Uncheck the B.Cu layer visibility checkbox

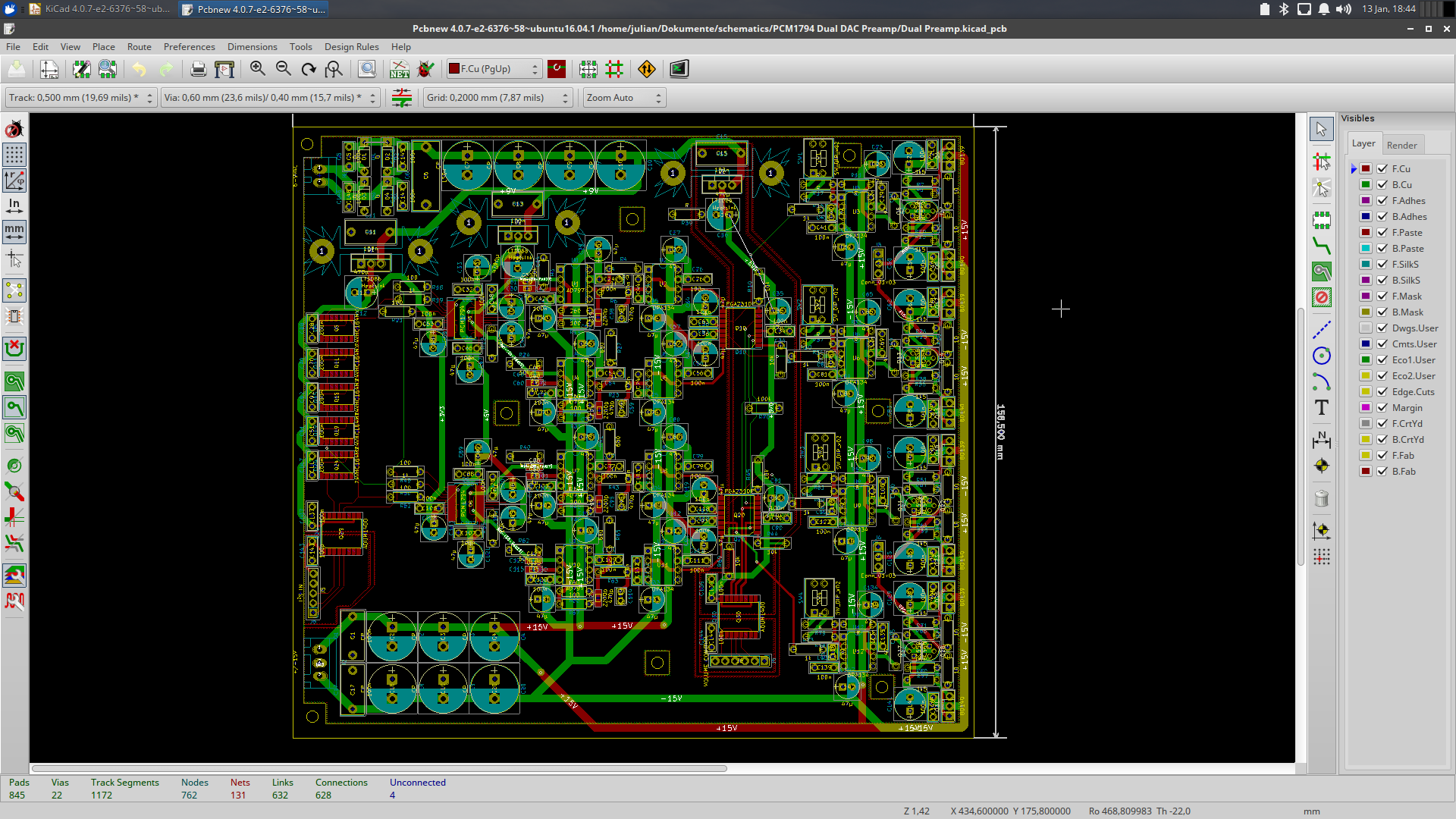click(x=1382, y=185)
